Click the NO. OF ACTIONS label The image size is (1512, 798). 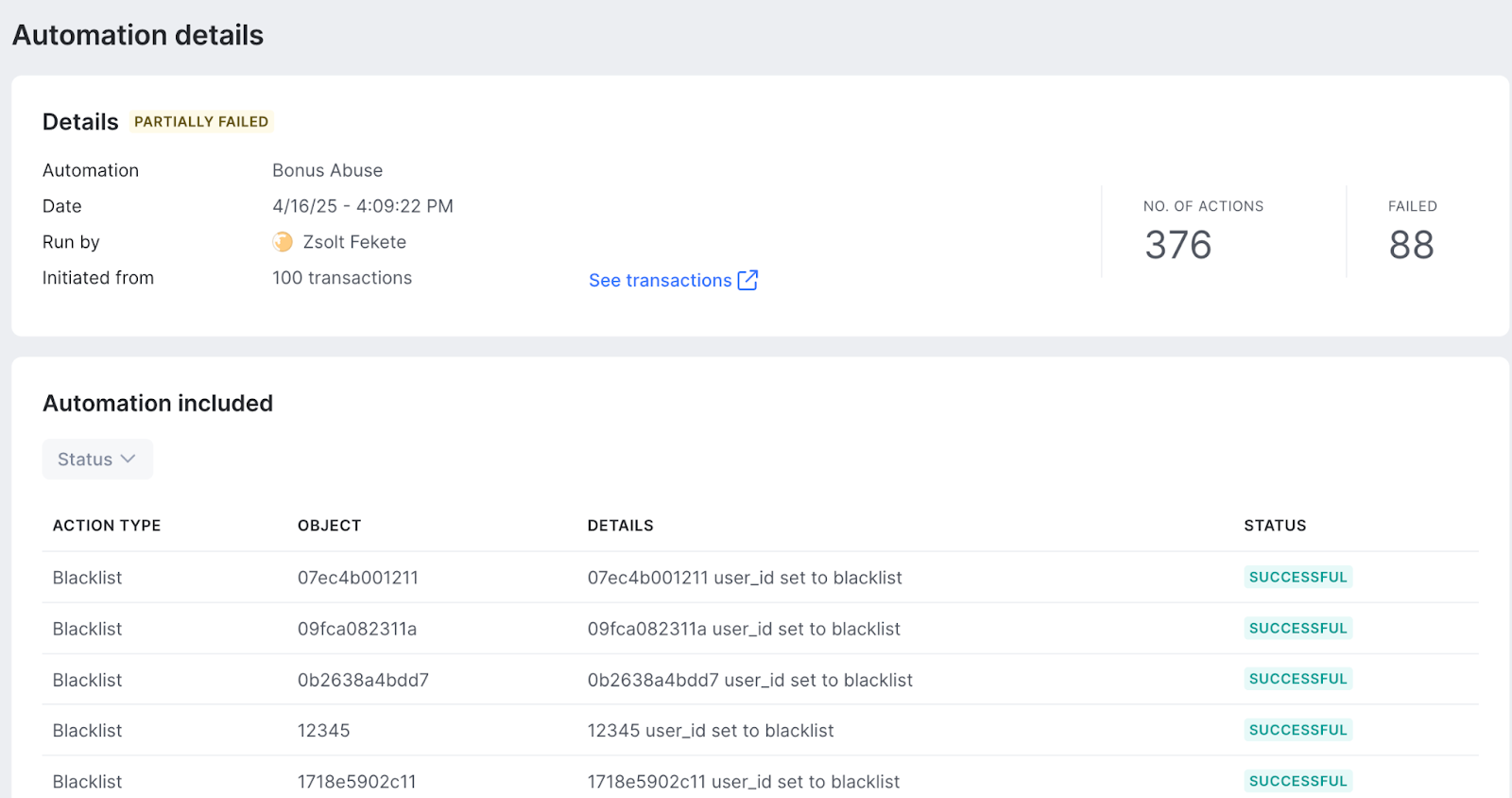[1203, 206]
